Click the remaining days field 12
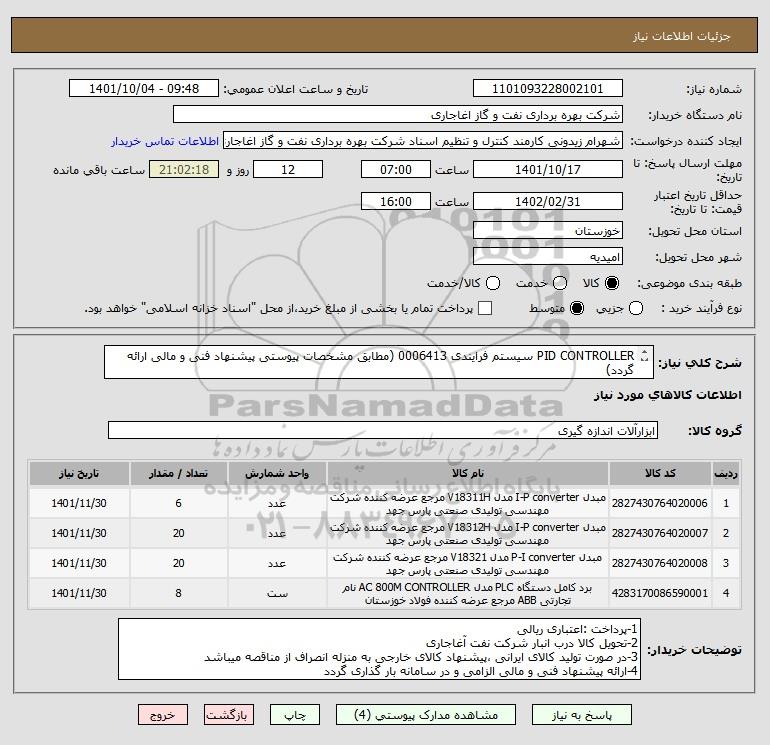The image size is (770, 745). pyautogui.click(x=288, y=169)
